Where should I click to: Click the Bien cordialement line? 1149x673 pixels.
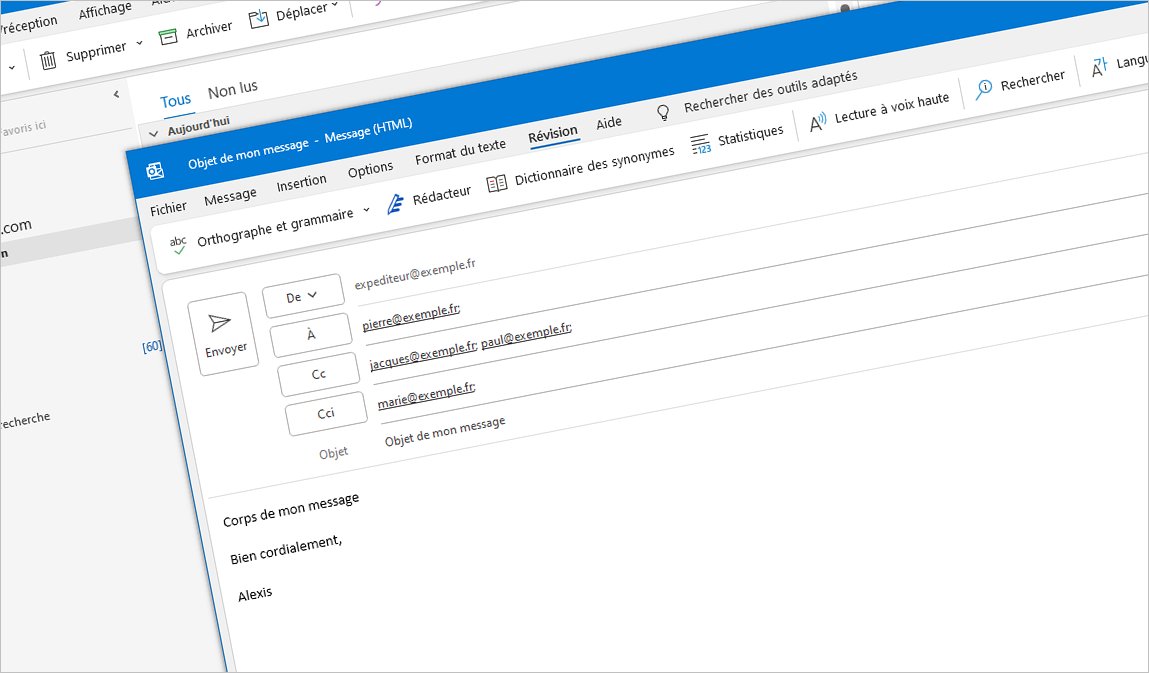pyautogui.click(x=286, y=550)
